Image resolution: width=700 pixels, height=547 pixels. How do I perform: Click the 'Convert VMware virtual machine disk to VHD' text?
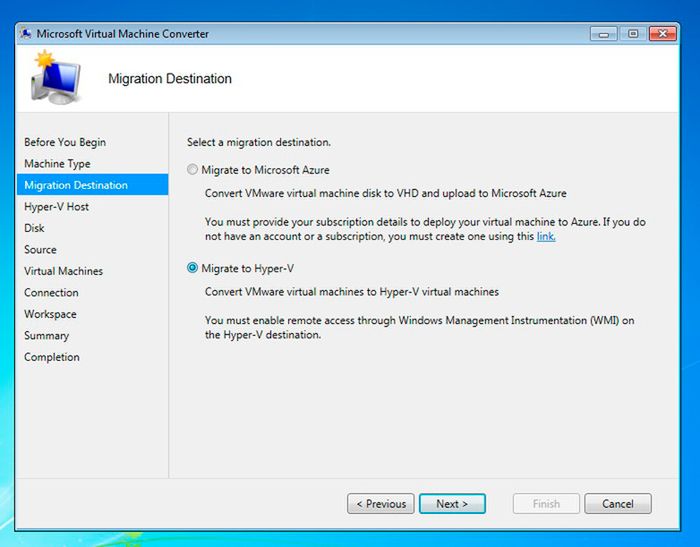tap(386, 193)
